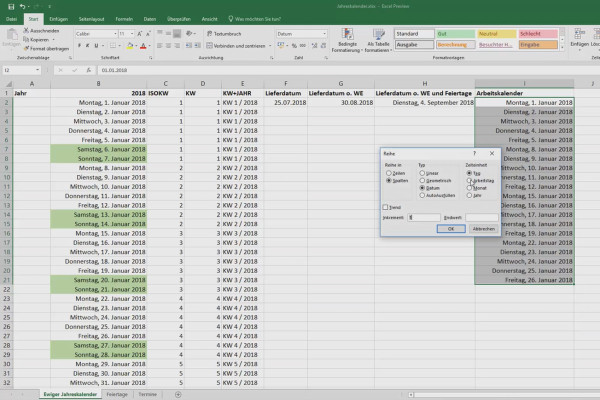
Task: Select Linear type radio button
Action: pyautogui.click(x=422, y=173)
